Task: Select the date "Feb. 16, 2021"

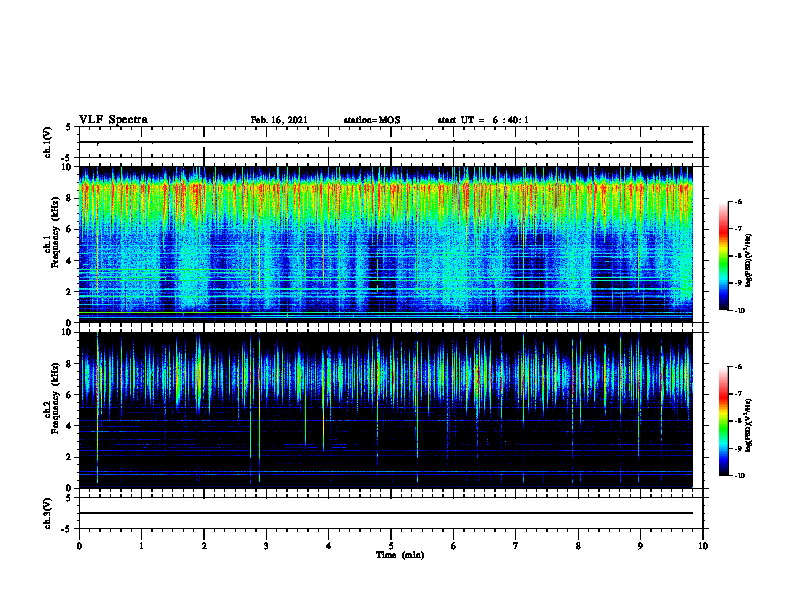Action: tap(279, 120)
